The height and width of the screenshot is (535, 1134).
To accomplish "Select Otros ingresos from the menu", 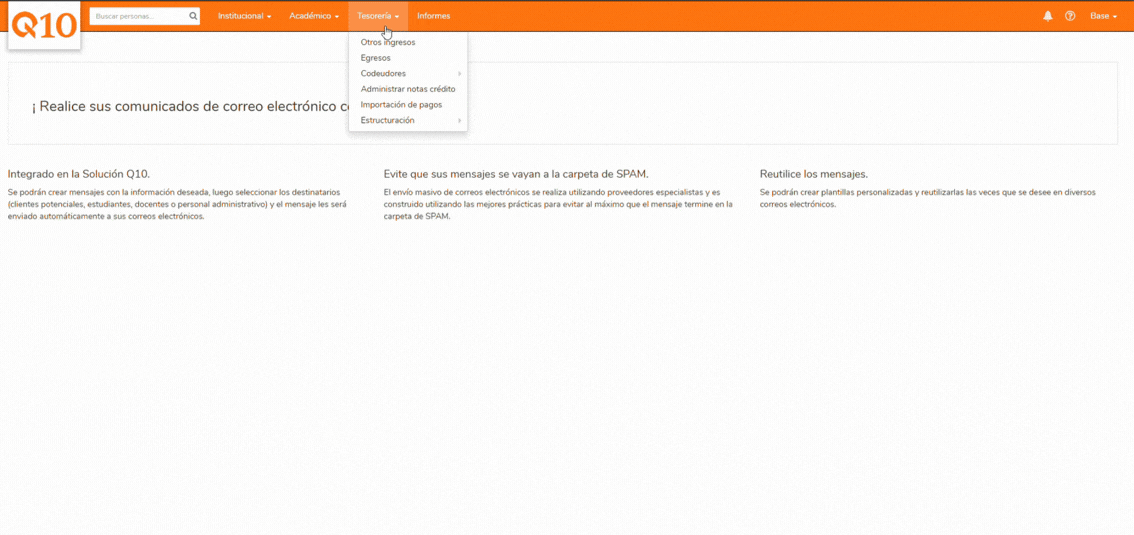I will 408,42.
